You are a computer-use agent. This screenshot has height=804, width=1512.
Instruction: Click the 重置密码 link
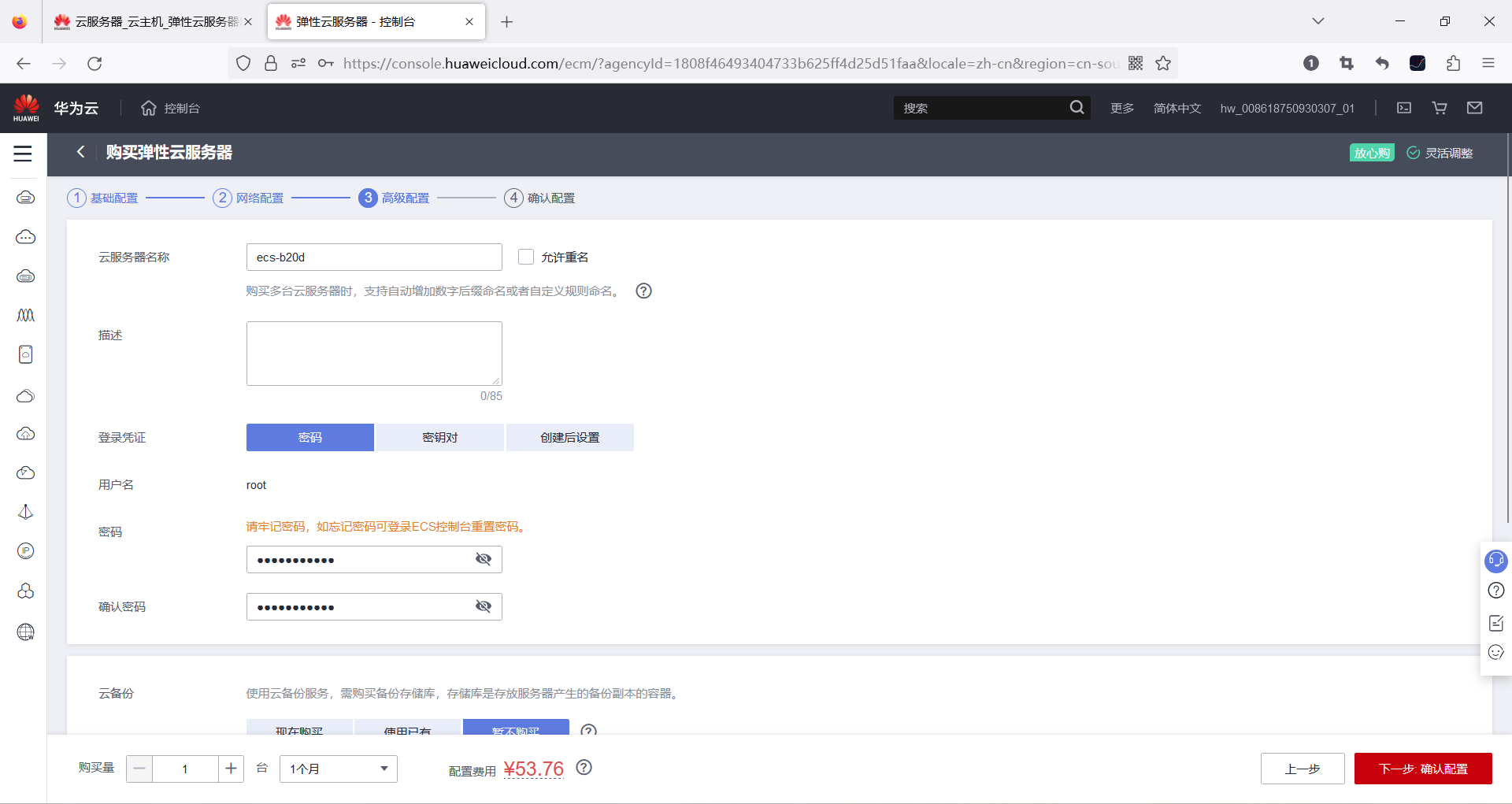point(495,526)
